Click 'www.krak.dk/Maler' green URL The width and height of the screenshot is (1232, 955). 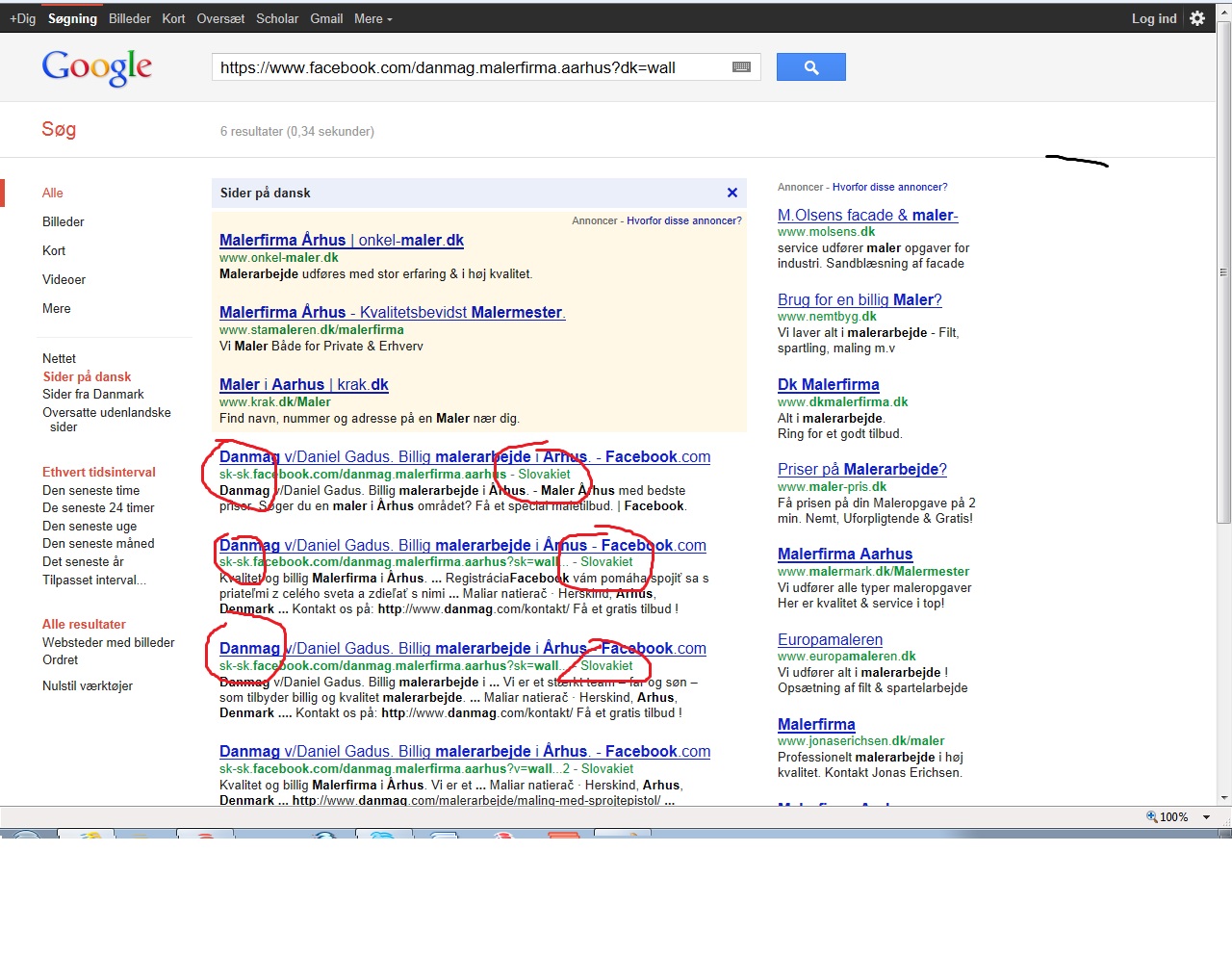(x=275, y=401)
